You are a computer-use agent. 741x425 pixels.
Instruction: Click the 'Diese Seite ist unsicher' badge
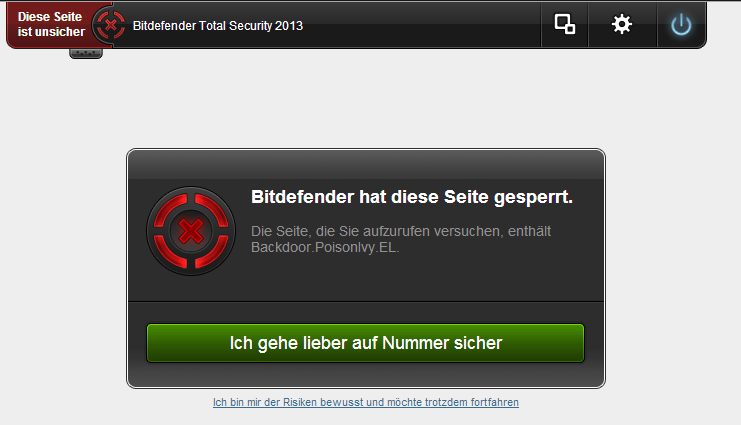coord(51,25)
